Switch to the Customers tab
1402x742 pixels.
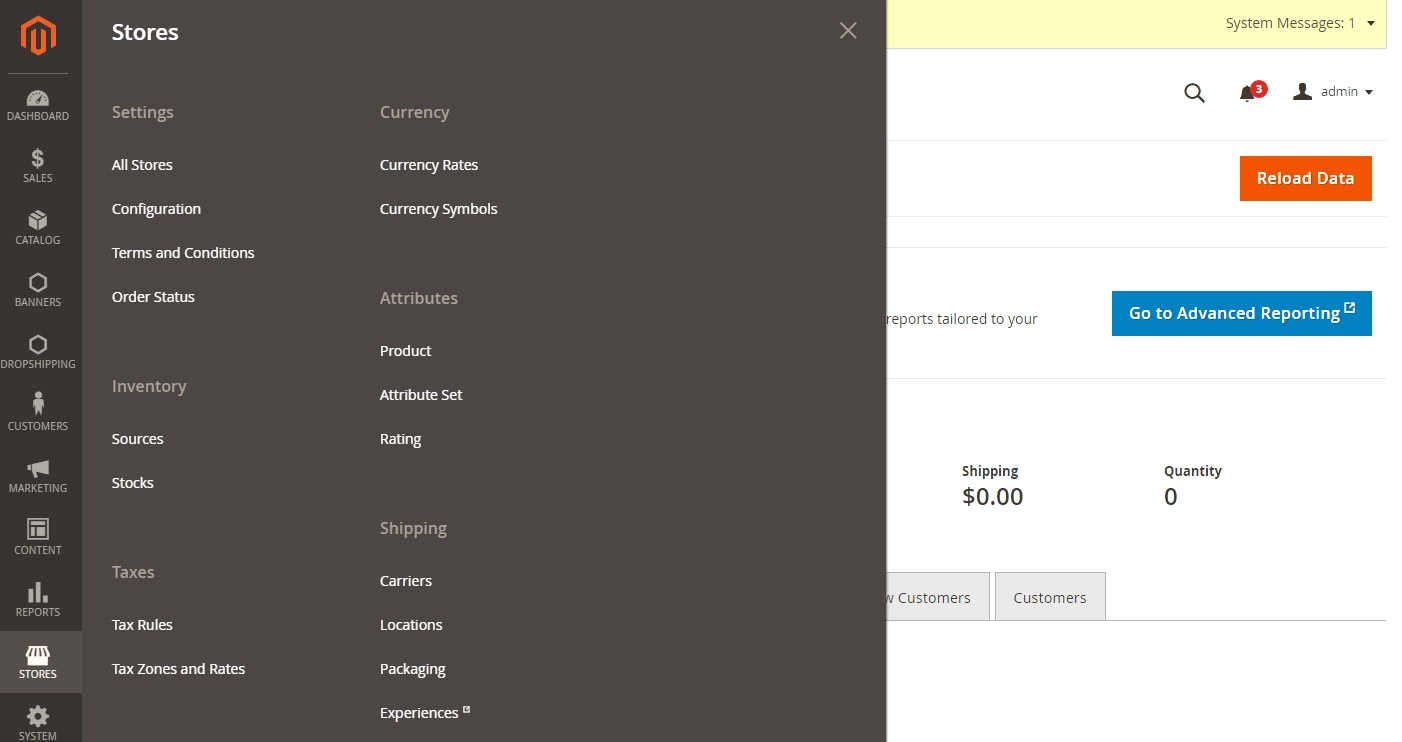1050,596
